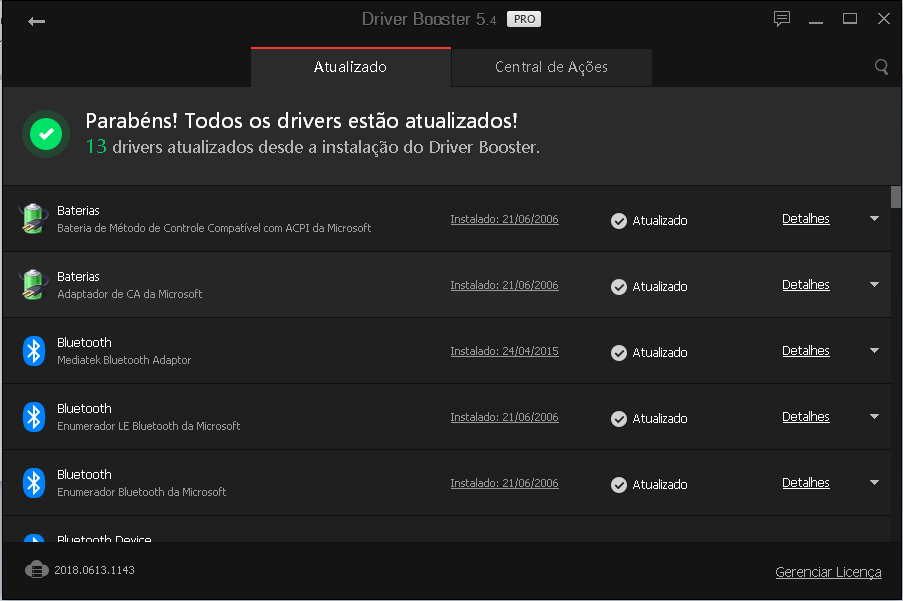Click Instalado date for Enumerador Bluetooth da Microsoft
The width and height of the screenshot is (903, 601).
(504, 483)
